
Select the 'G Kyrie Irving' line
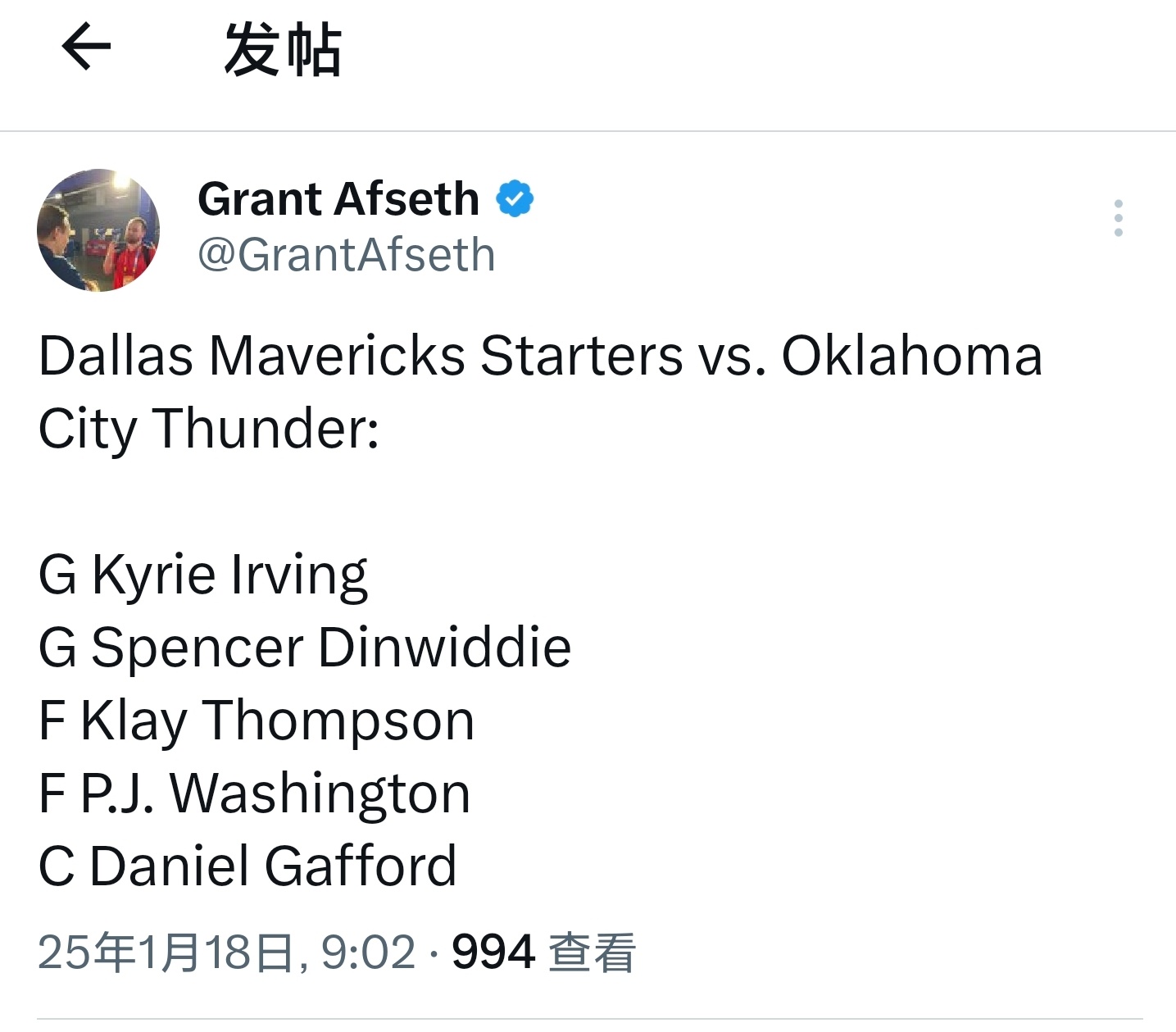(203, 575)
